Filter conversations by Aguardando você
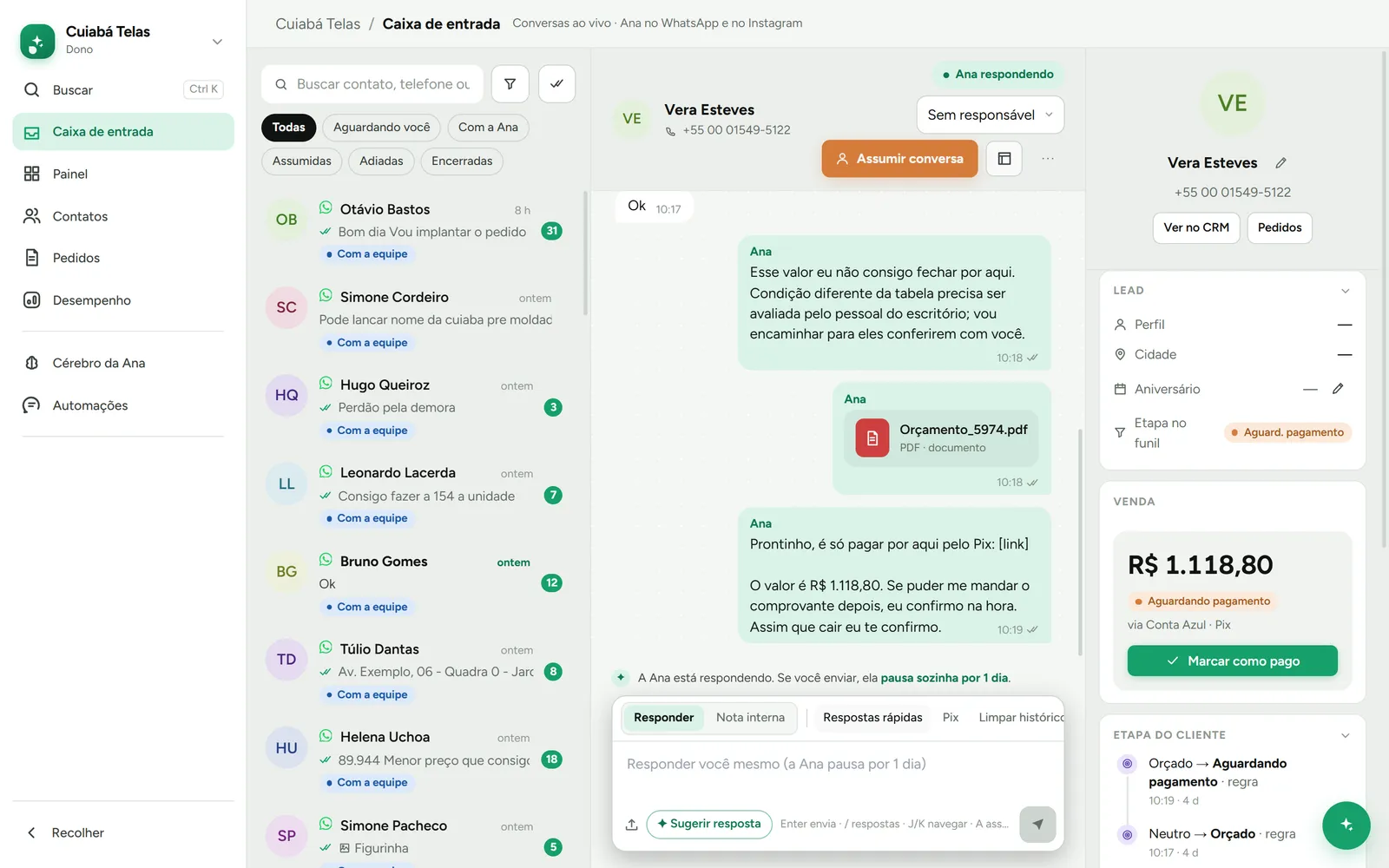1389x868 pixels. [381, 128]
